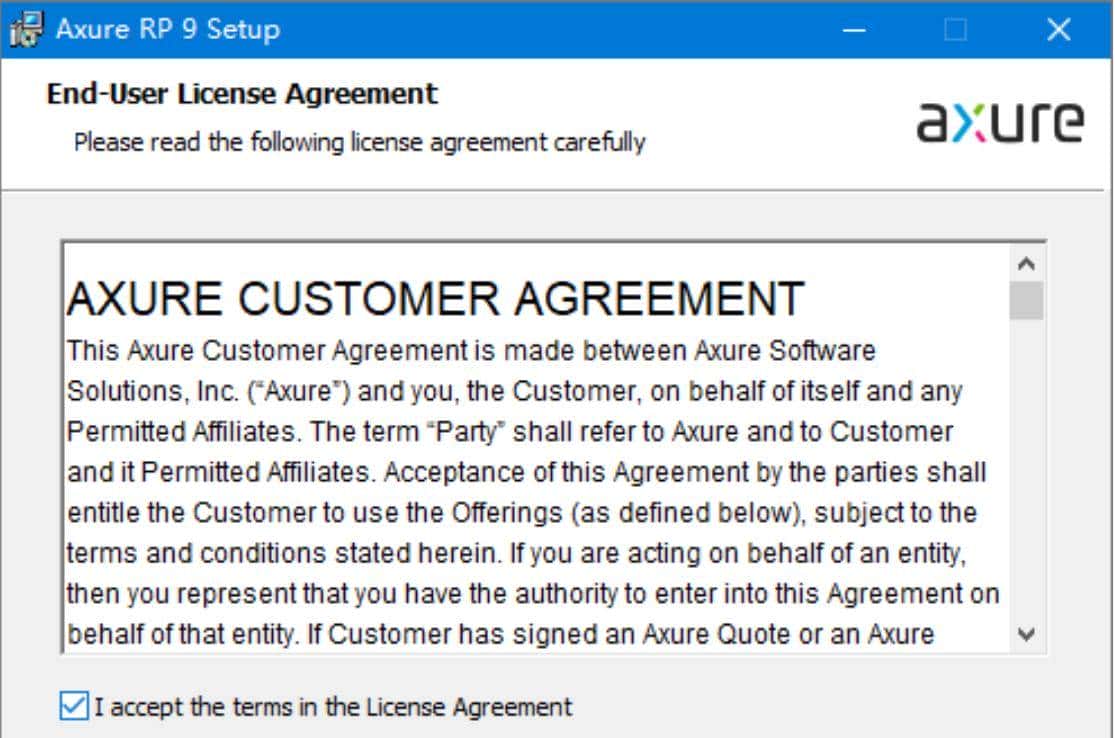
Task: Click the line starting "terms and conditions stated herein"
Action: point(516,553)
